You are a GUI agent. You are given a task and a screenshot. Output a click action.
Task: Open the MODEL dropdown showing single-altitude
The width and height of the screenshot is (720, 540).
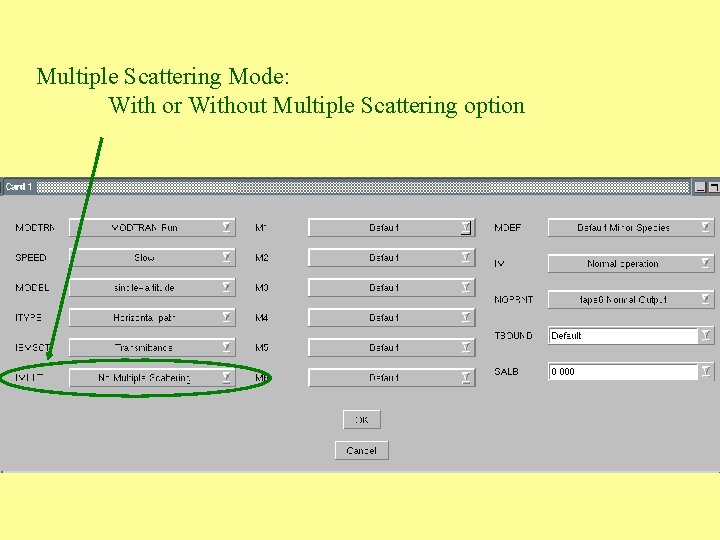click(x=152, y=287)
